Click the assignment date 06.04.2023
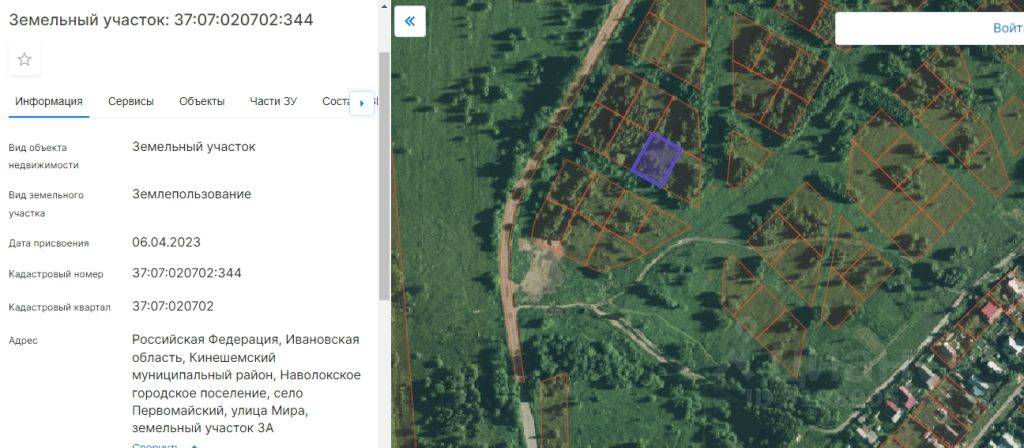 166,243
